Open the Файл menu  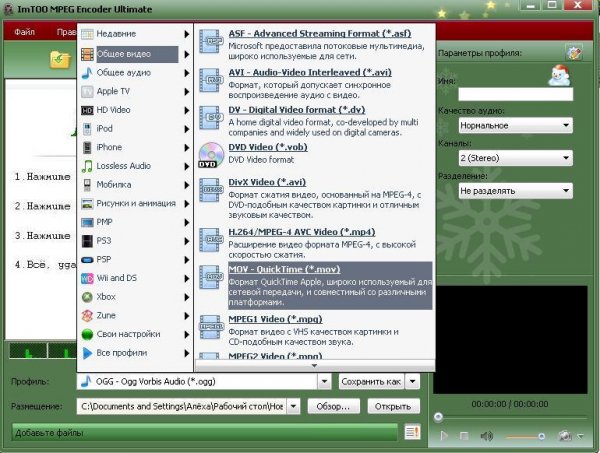[24, 32]
